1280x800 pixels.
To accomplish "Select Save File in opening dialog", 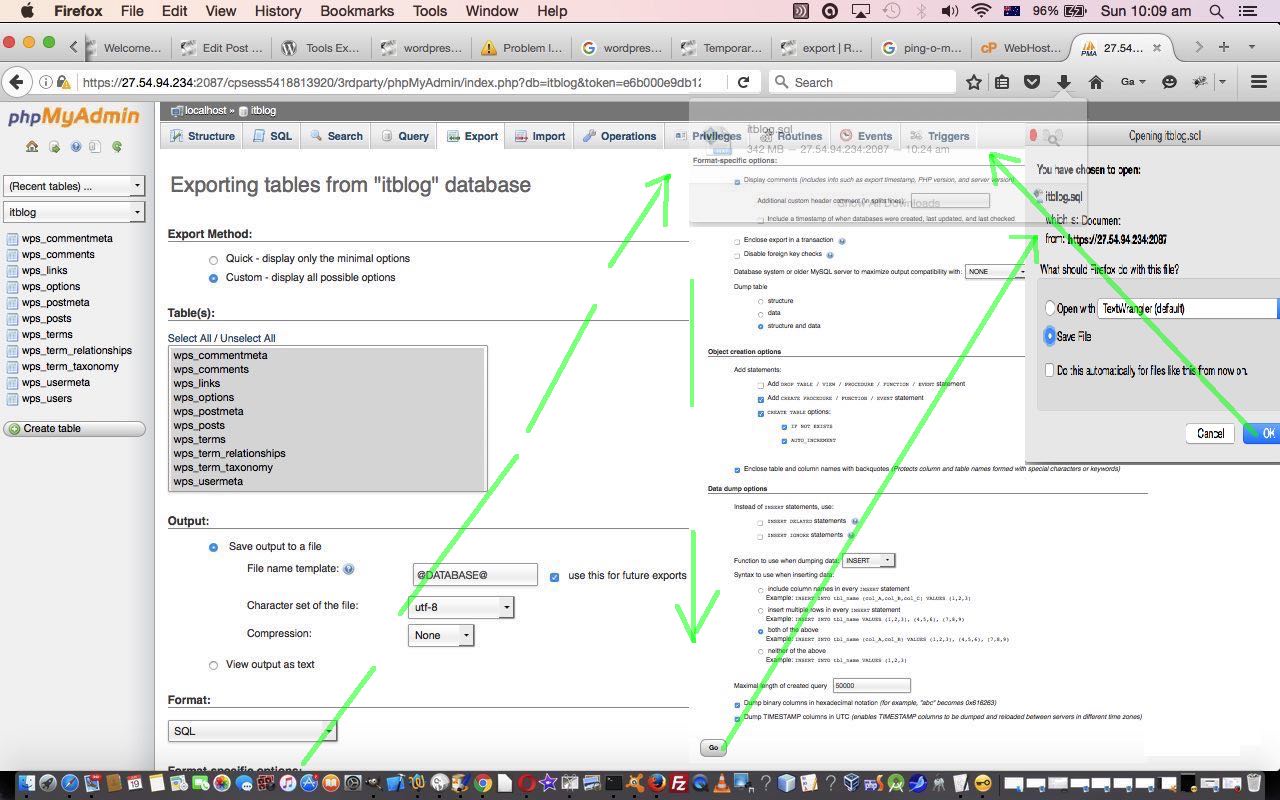I will (1050, 336).
